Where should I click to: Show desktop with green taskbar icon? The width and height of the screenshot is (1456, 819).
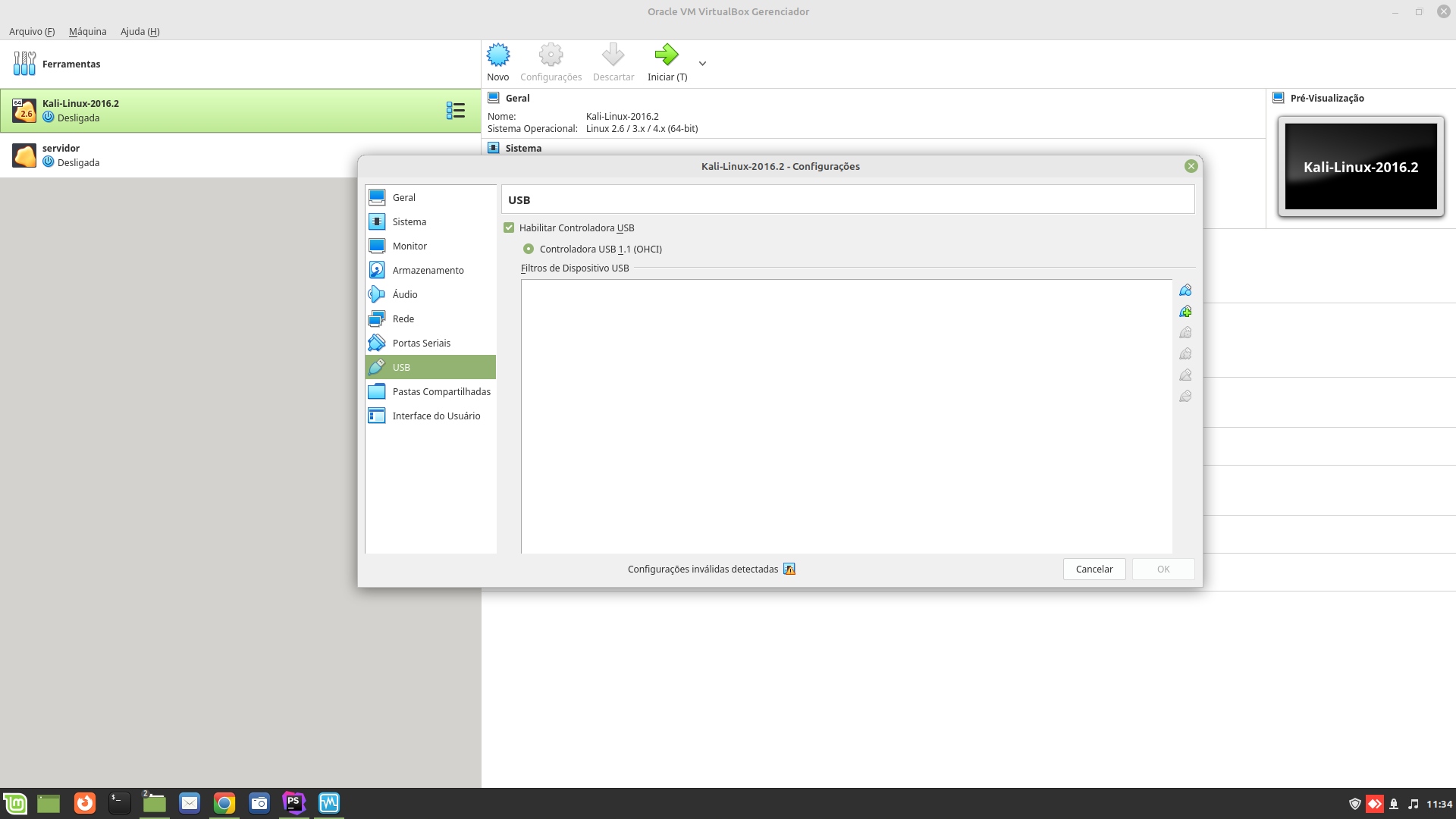tap(49, 803)
